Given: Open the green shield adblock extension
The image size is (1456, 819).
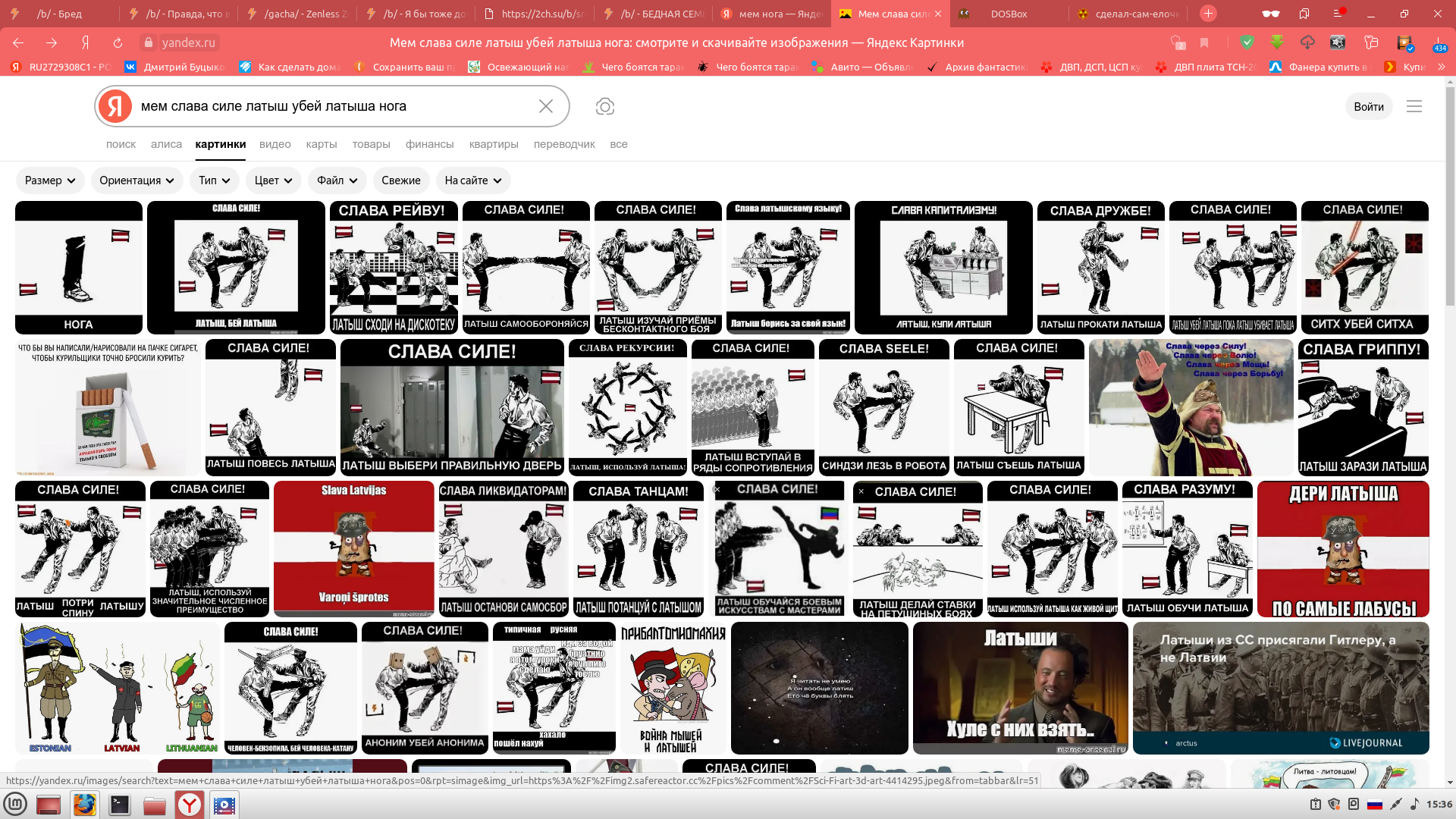Looking at the screenshot, I should coord(1247,42).
